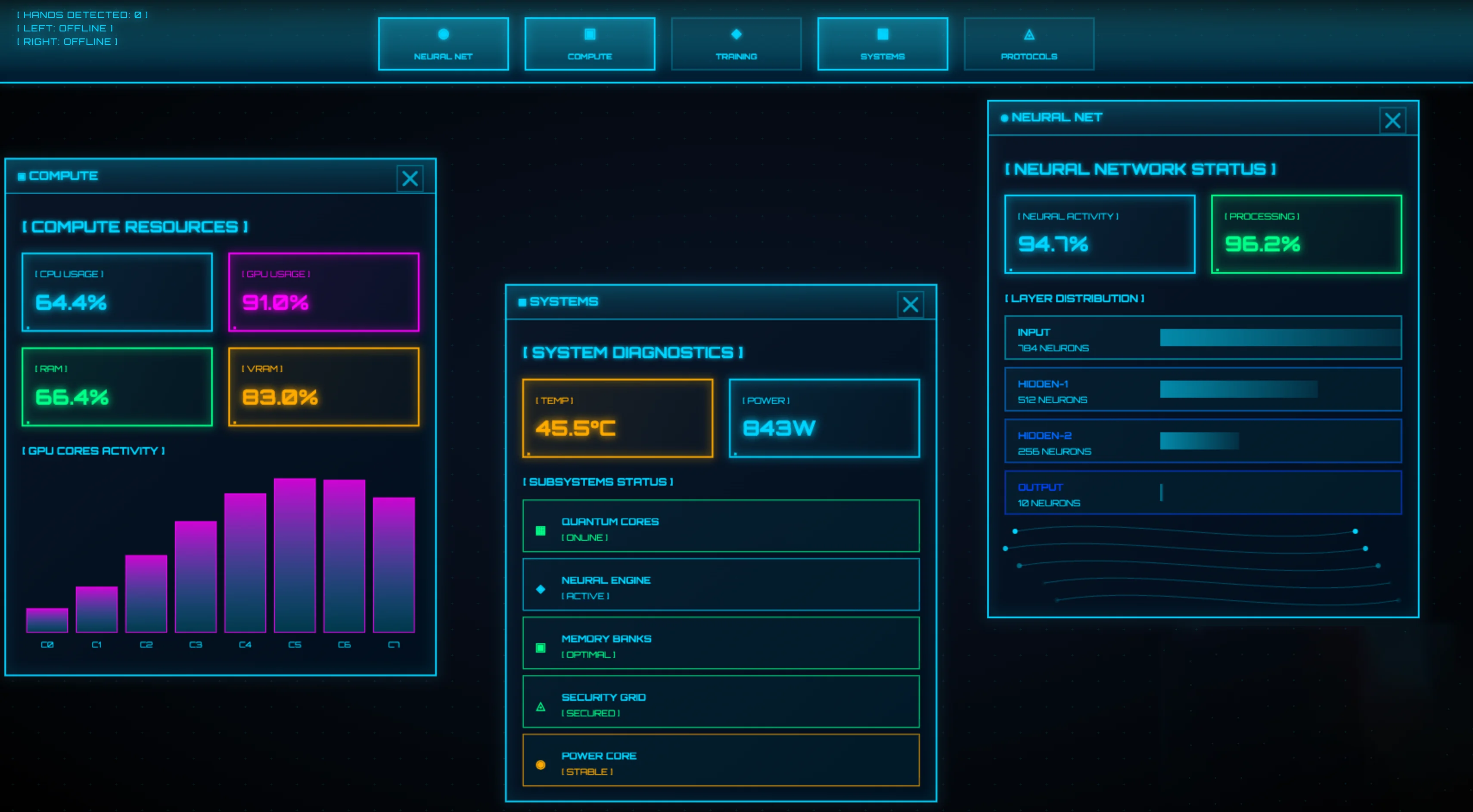Image resolution: width=1473 pixels, height=812 pixels.
Task: Click the C5 GPU core bar
Action: click(x=295, y=555)
